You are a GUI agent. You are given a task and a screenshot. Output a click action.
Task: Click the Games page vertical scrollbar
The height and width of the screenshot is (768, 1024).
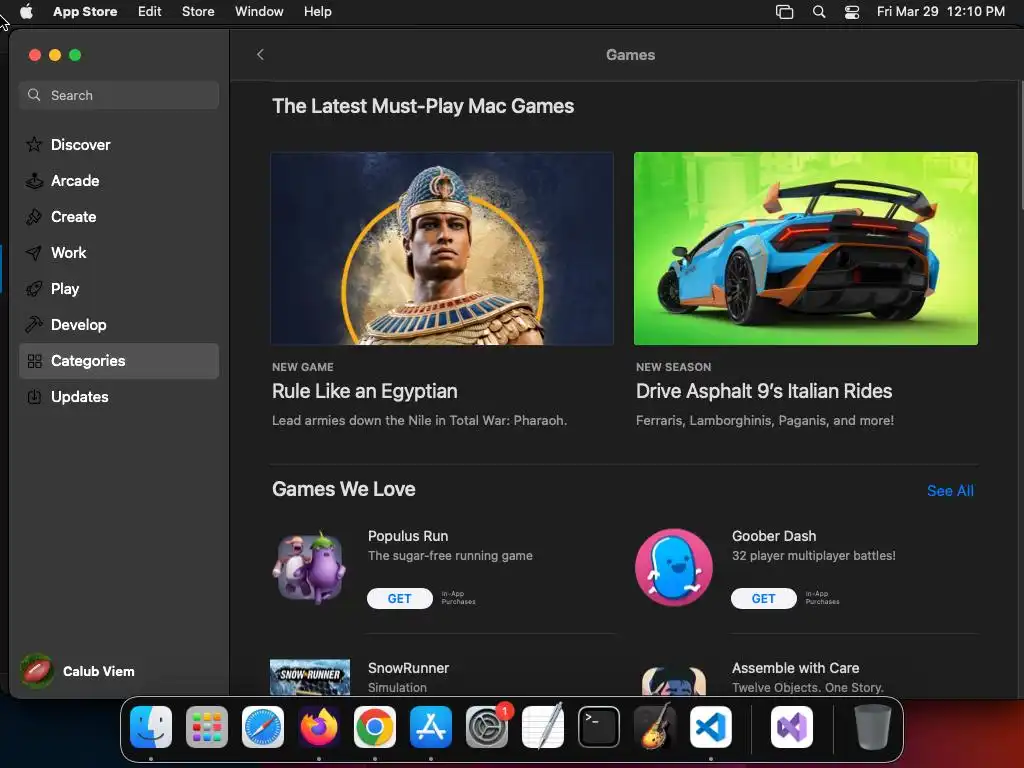[1021, 144]
